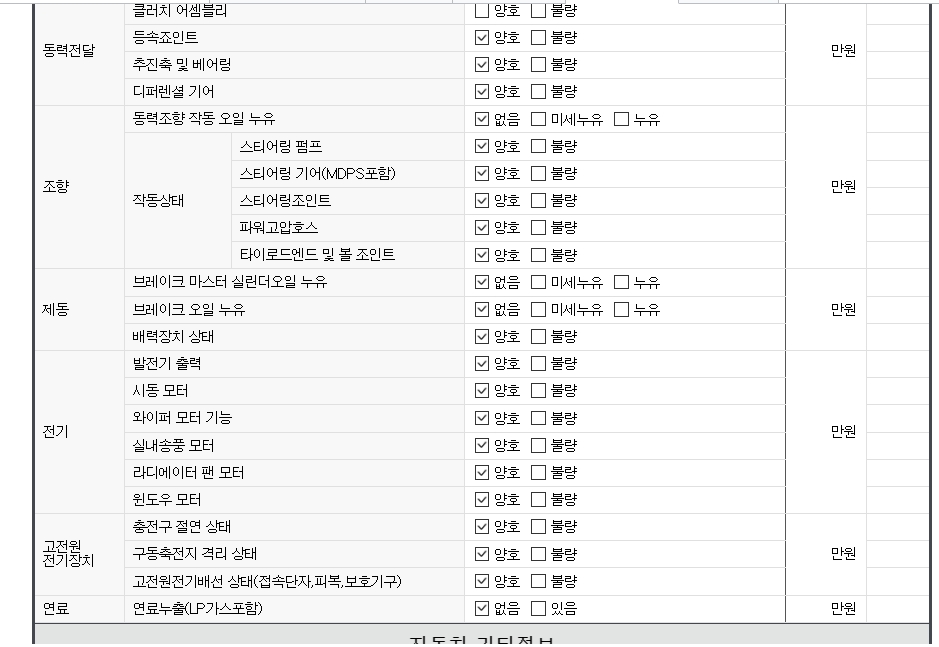Uncheck 양호 for 타이로드엔드 및 볼 조인트
Viewport: 939px width, 647px height.
point(482,255)
